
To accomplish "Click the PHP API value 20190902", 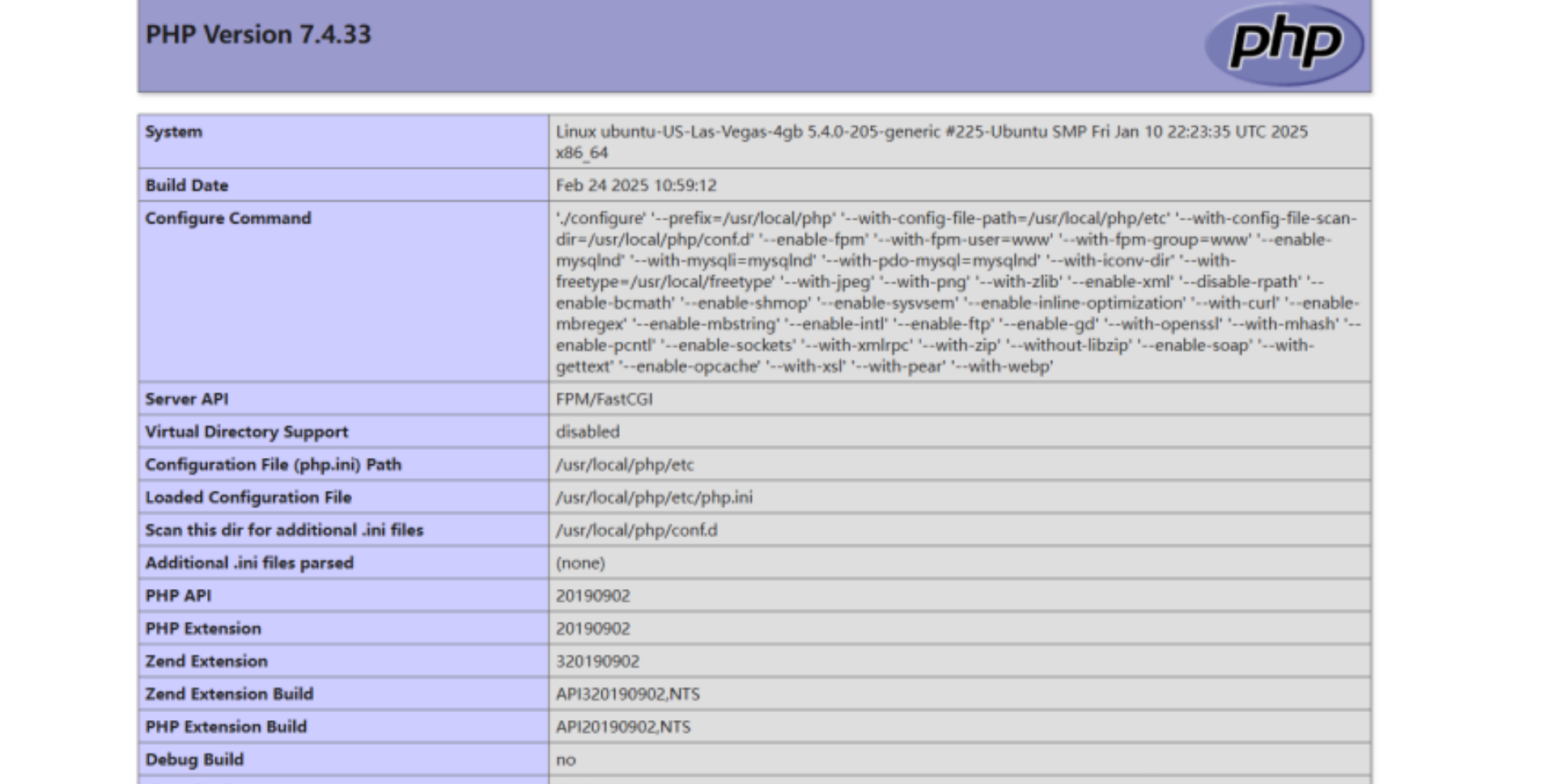I will pos(592,596).
